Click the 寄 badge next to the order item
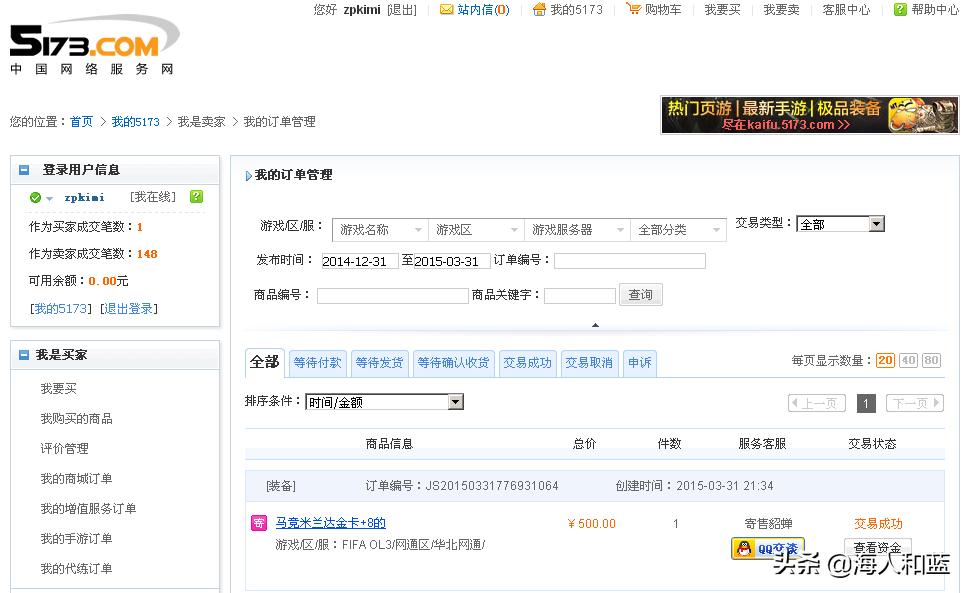 (x=258, y=522)
